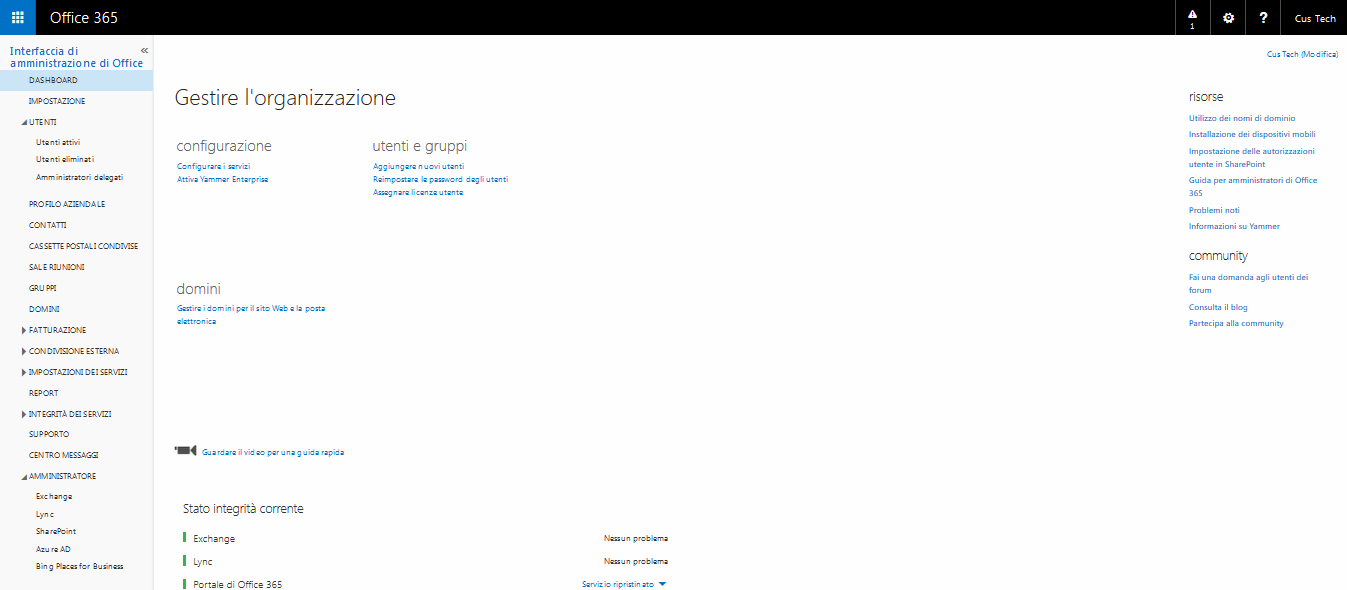1347x590 pixels.
Task: Select Utenti attivi under UTENTI
Action: (60, 141)
